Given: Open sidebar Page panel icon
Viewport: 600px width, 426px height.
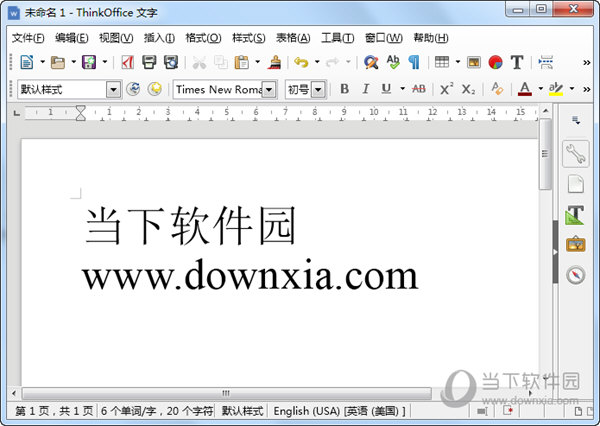Looking at the screenshot, I should click(576, 184).
